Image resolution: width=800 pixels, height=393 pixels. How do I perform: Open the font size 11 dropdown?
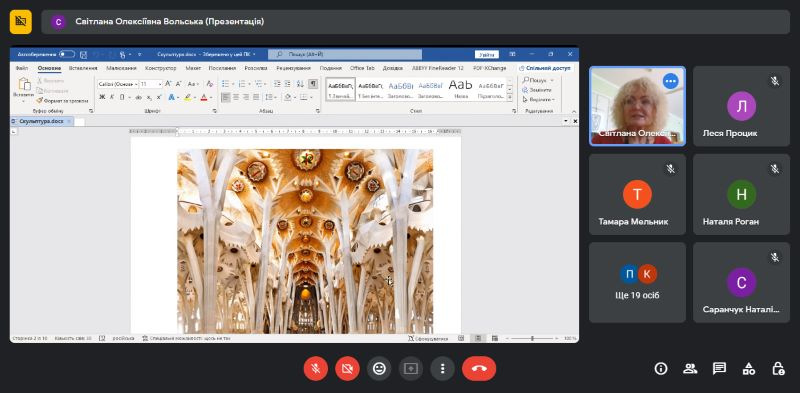click(x=160, y=84)
